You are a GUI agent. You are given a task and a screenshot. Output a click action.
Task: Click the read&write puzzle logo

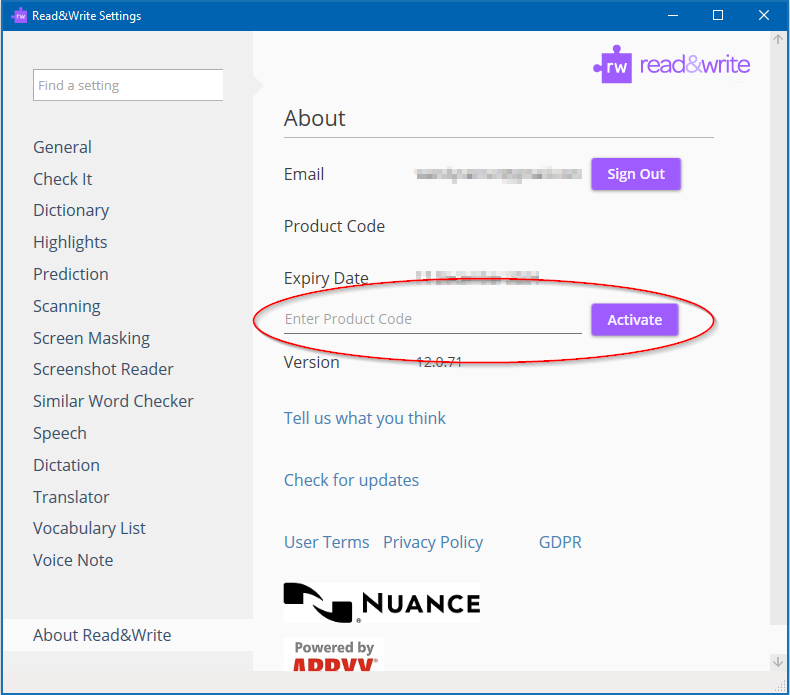click(x=672, y=65)
